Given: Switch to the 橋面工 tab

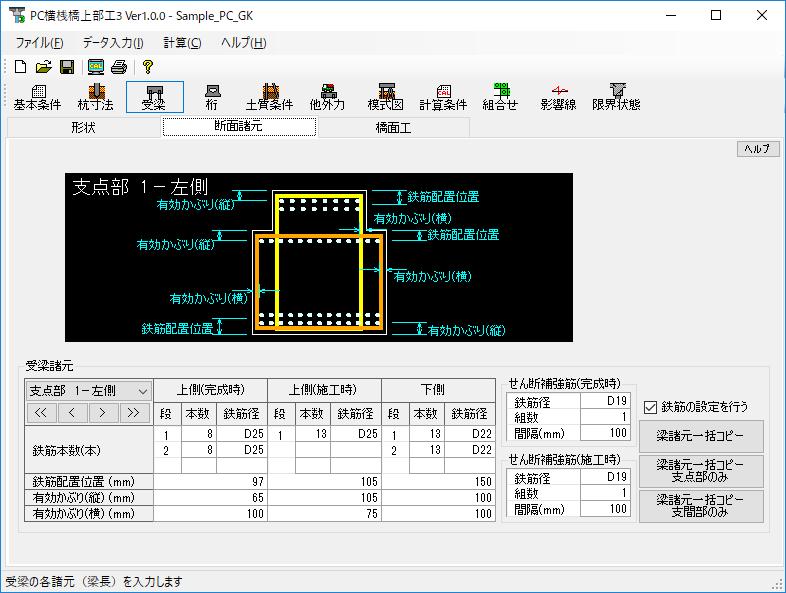Looking at the screenshot, I should (x=394, y=127).
